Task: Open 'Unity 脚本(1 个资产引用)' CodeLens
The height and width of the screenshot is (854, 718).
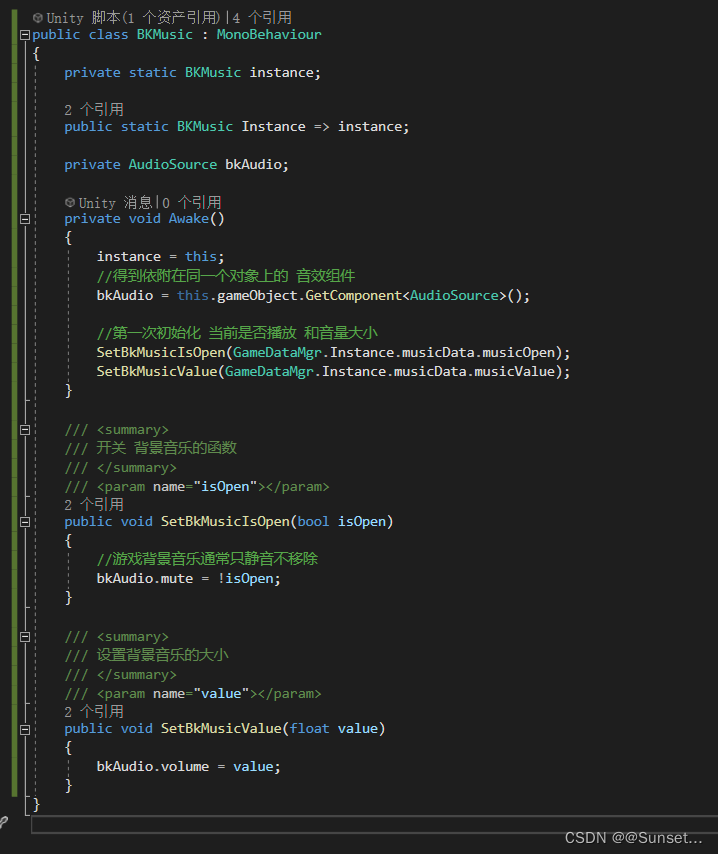Action: pos(134,18)
